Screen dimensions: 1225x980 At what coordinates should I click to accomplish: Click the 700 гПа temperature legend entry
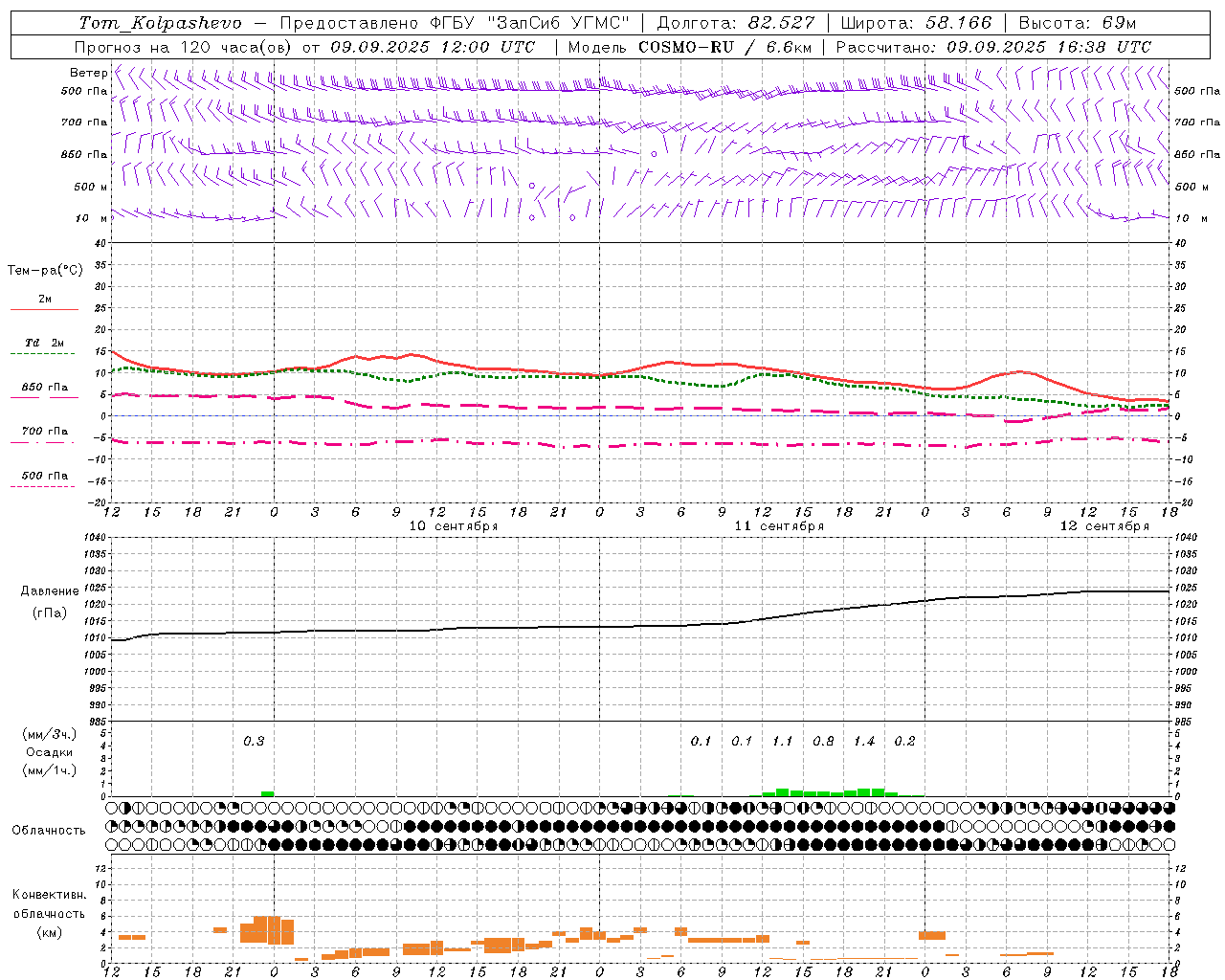(45, 432)
